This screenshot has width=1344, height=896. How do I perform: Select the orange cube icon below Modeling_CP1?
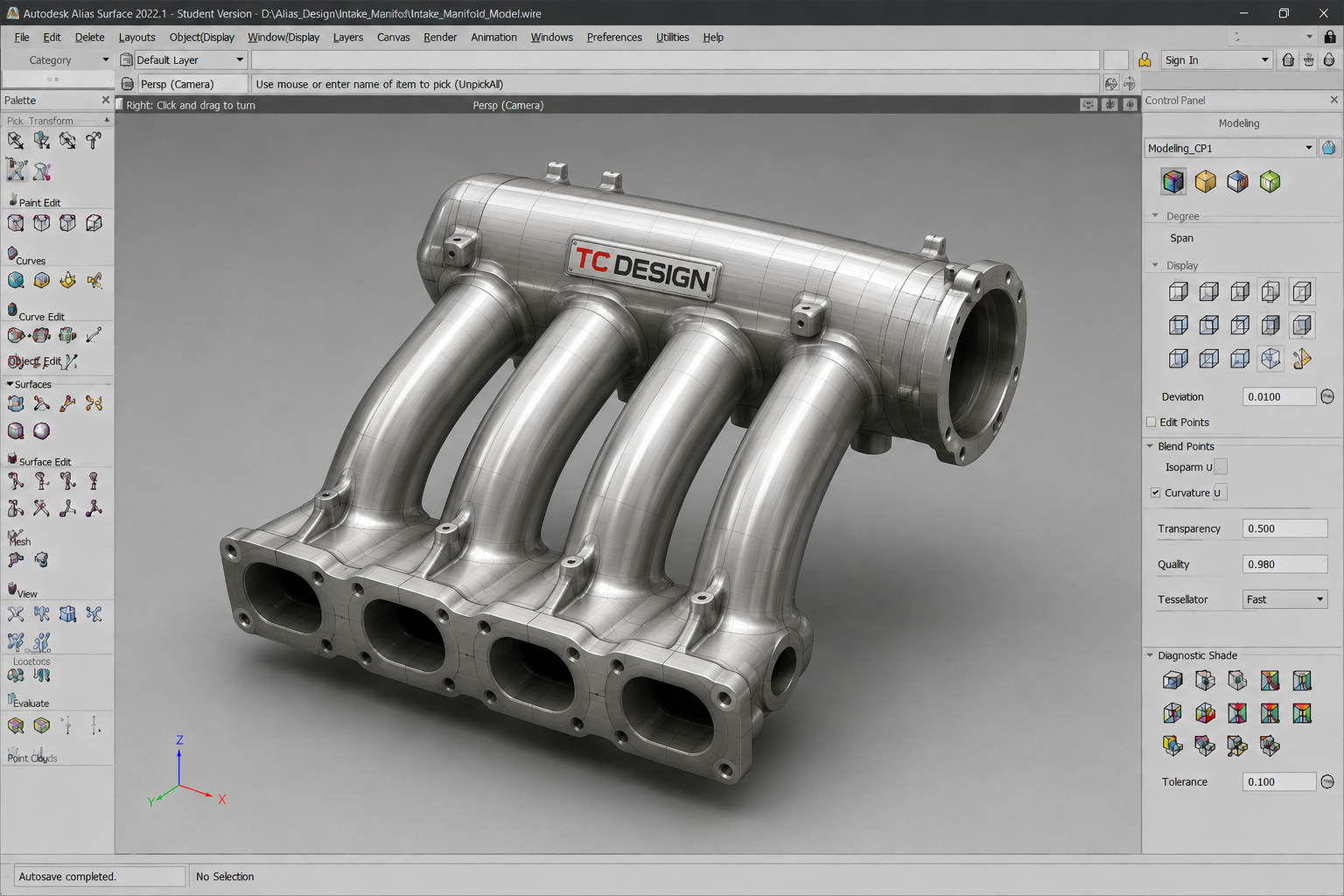(x=1206, y=181)
